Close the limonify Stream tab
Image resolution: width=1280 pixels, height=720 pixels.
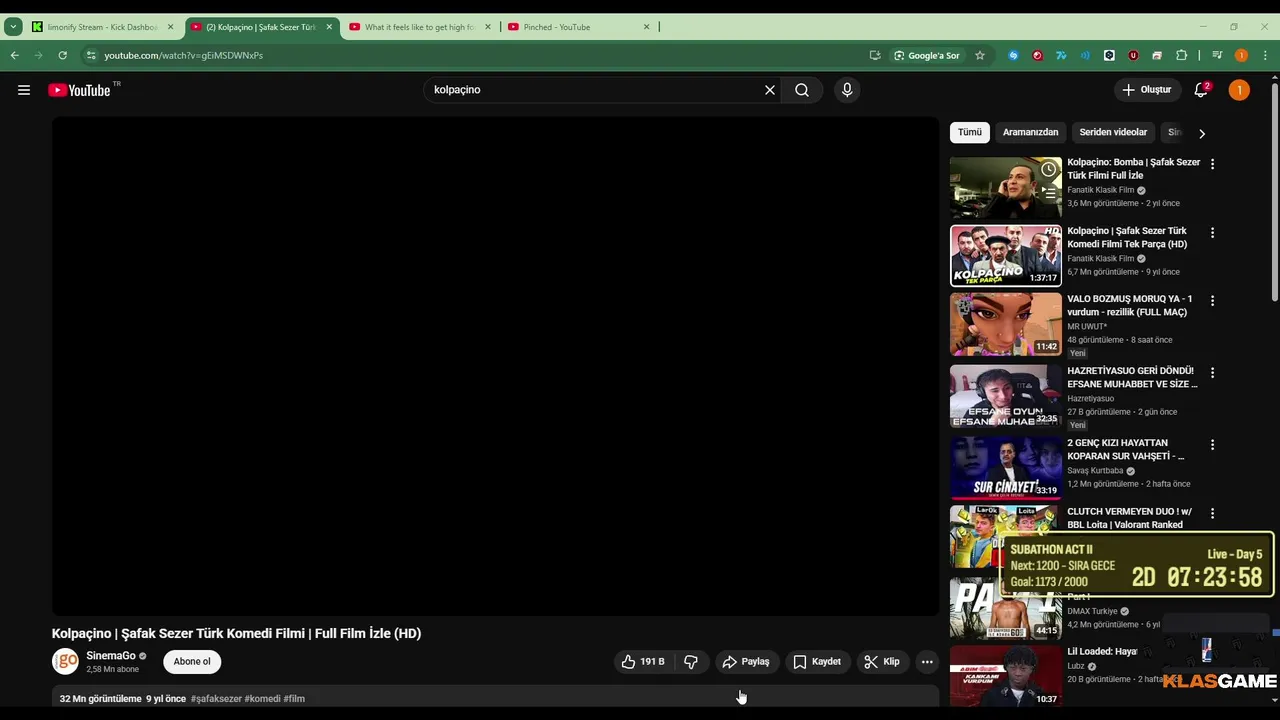[170, 27]
